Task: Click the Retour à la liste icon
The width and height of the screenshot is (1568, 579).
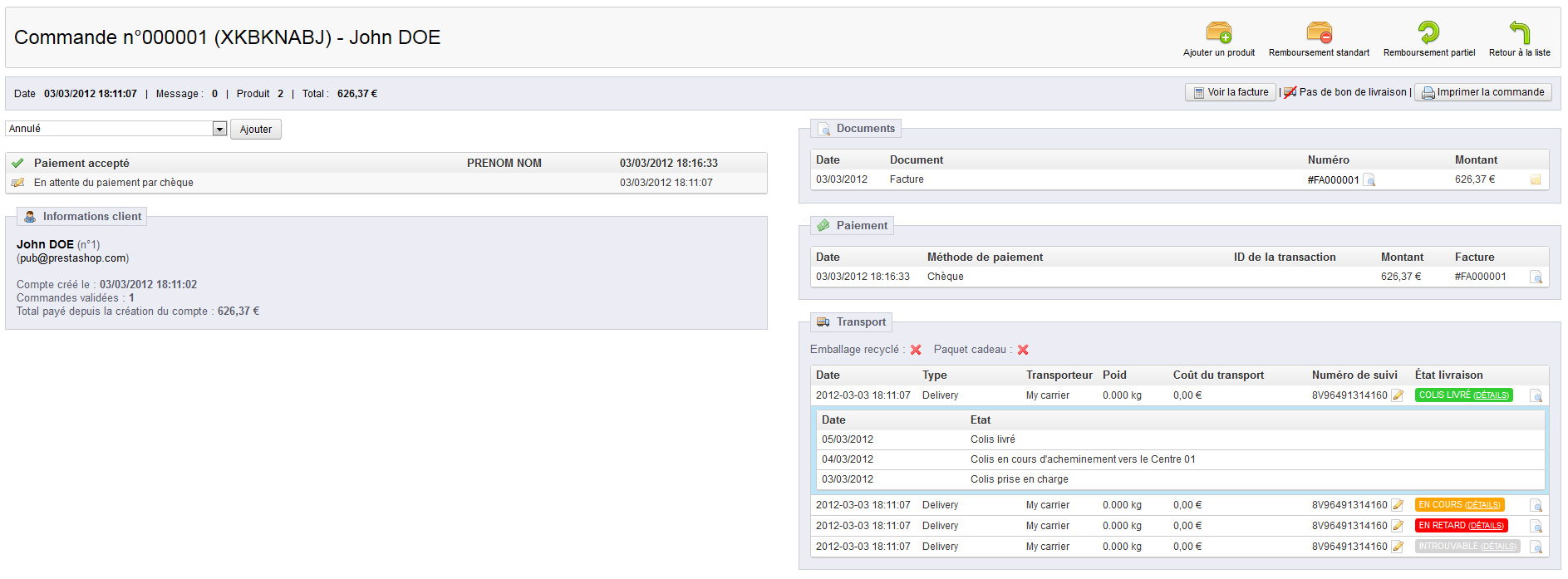Action: click(1519, 33)
